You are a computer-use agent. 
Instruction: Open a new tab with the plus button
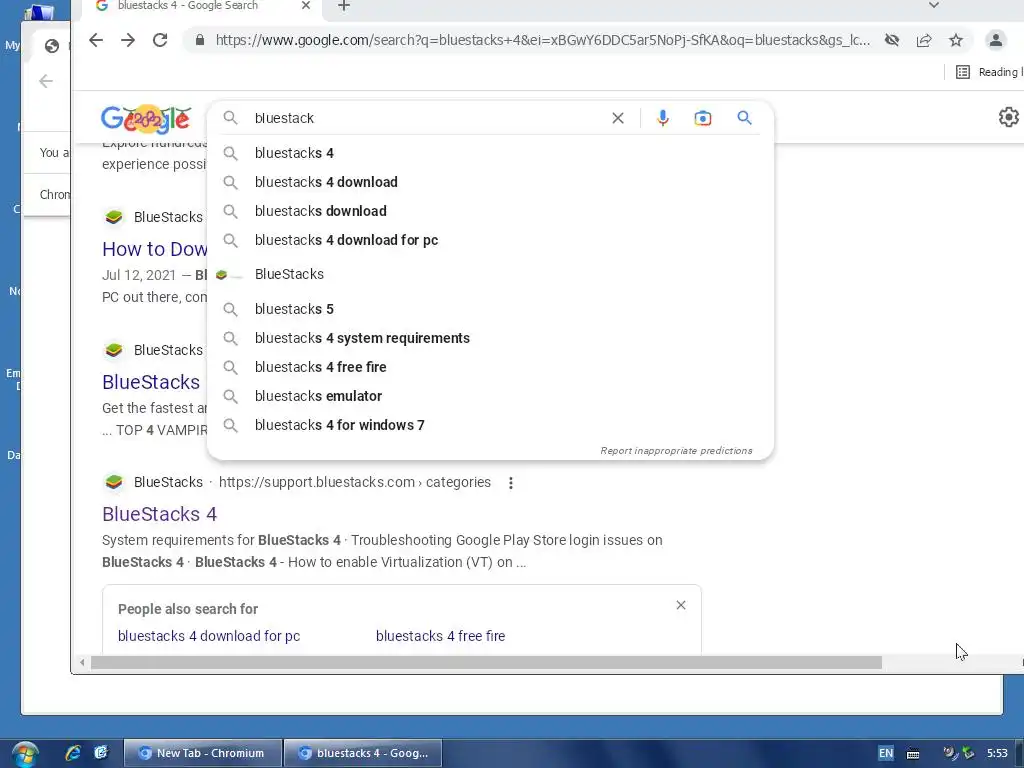[x=344, y=7]
